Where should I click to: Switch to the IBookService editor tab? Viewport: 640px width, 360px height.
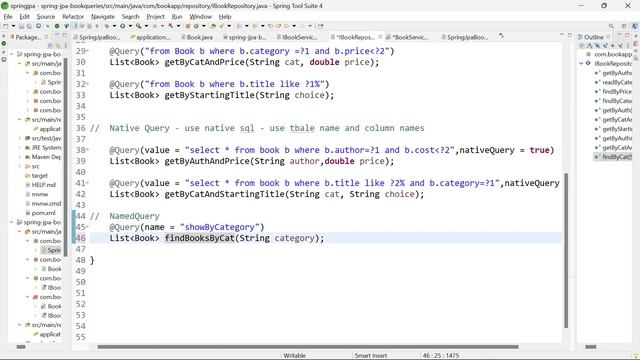pyautogui.click(x=297, y=37)
